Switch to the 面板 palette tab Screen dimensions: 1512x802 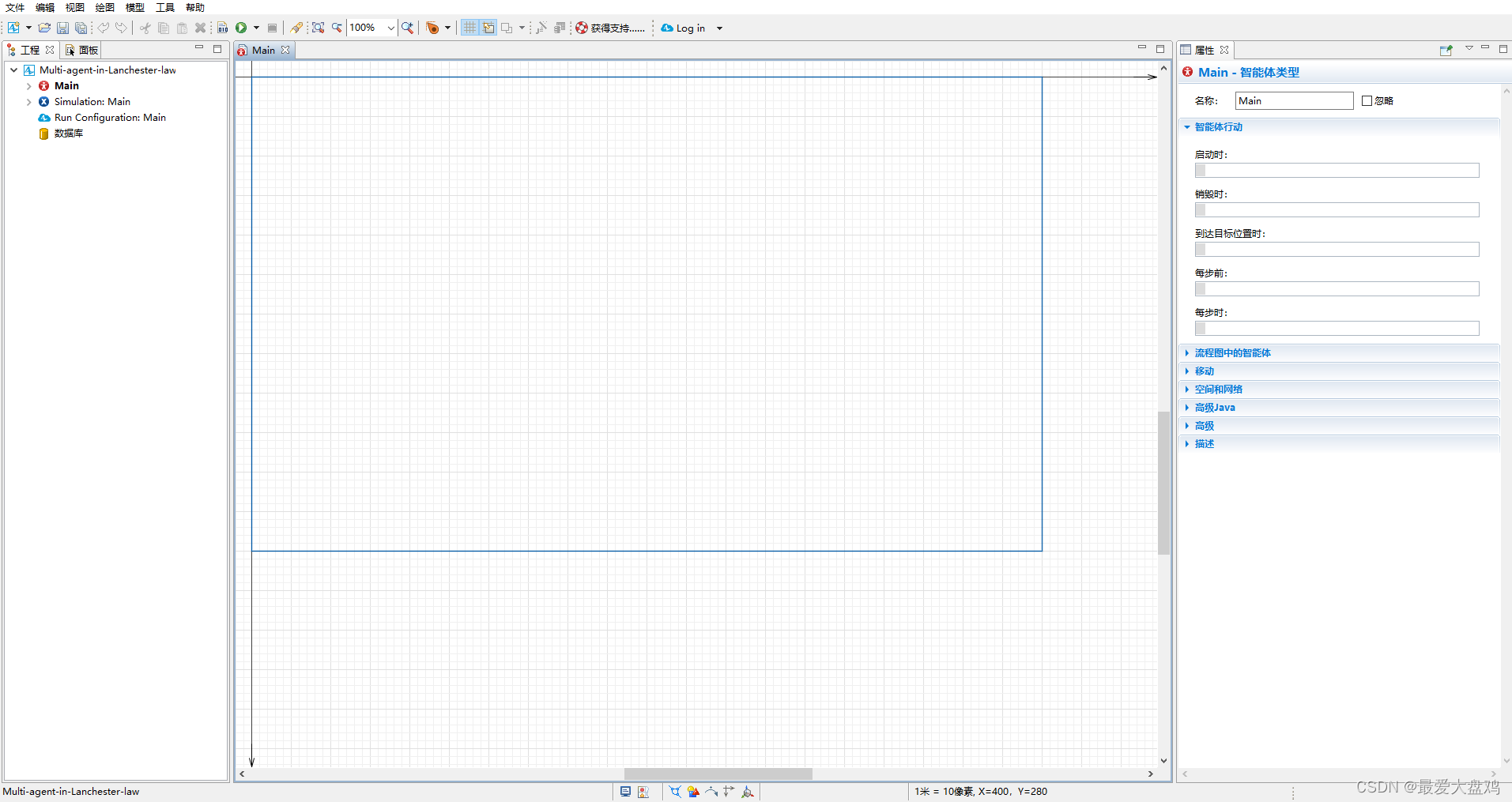(82, 50)
